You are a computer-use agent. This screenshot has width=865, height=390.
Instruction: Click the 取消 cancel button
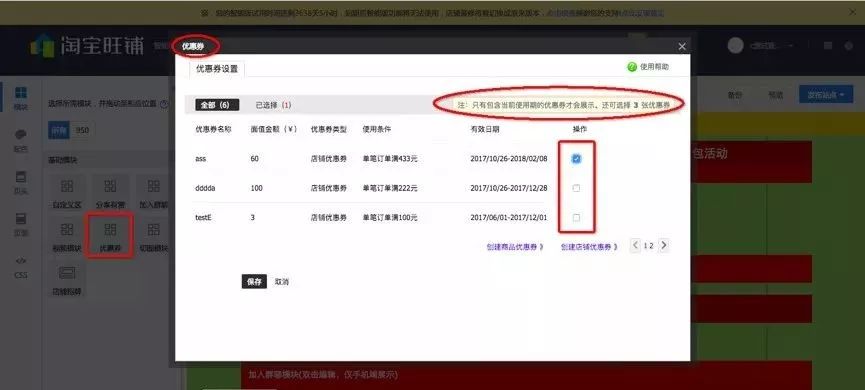point(281,281)
